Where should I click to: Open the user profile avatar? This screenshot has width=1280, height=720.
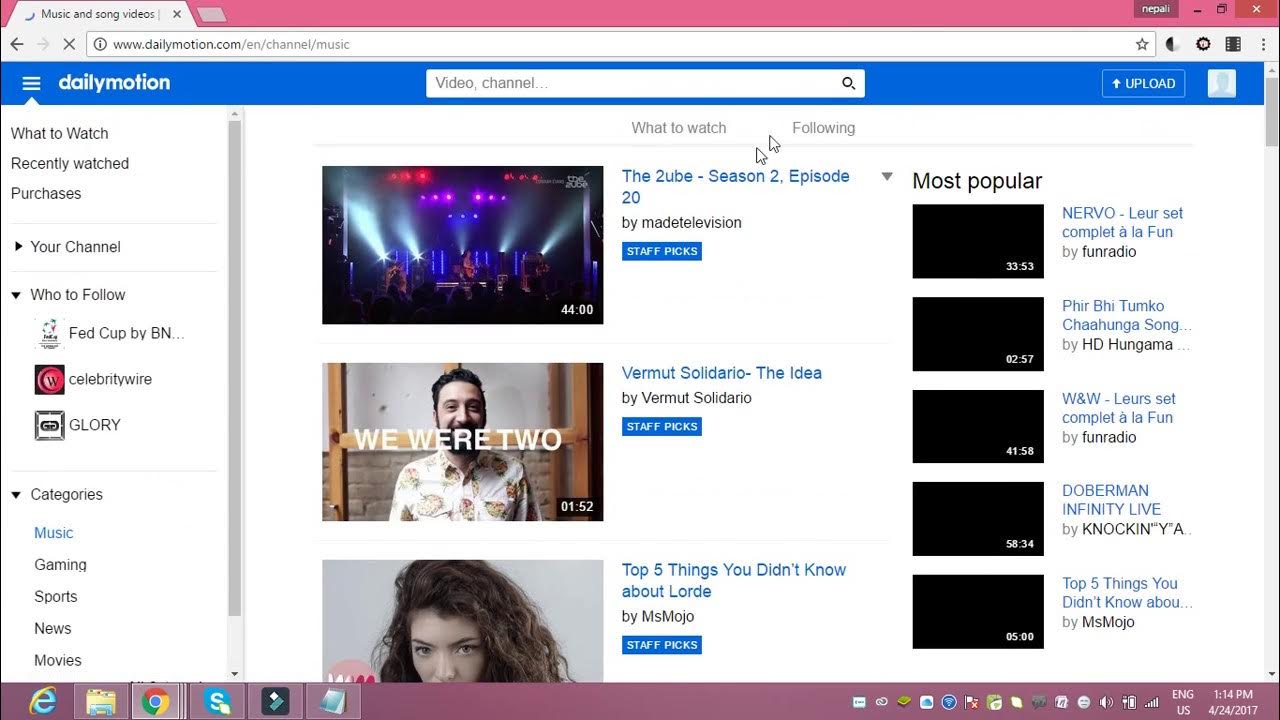tap(1221, 83)
